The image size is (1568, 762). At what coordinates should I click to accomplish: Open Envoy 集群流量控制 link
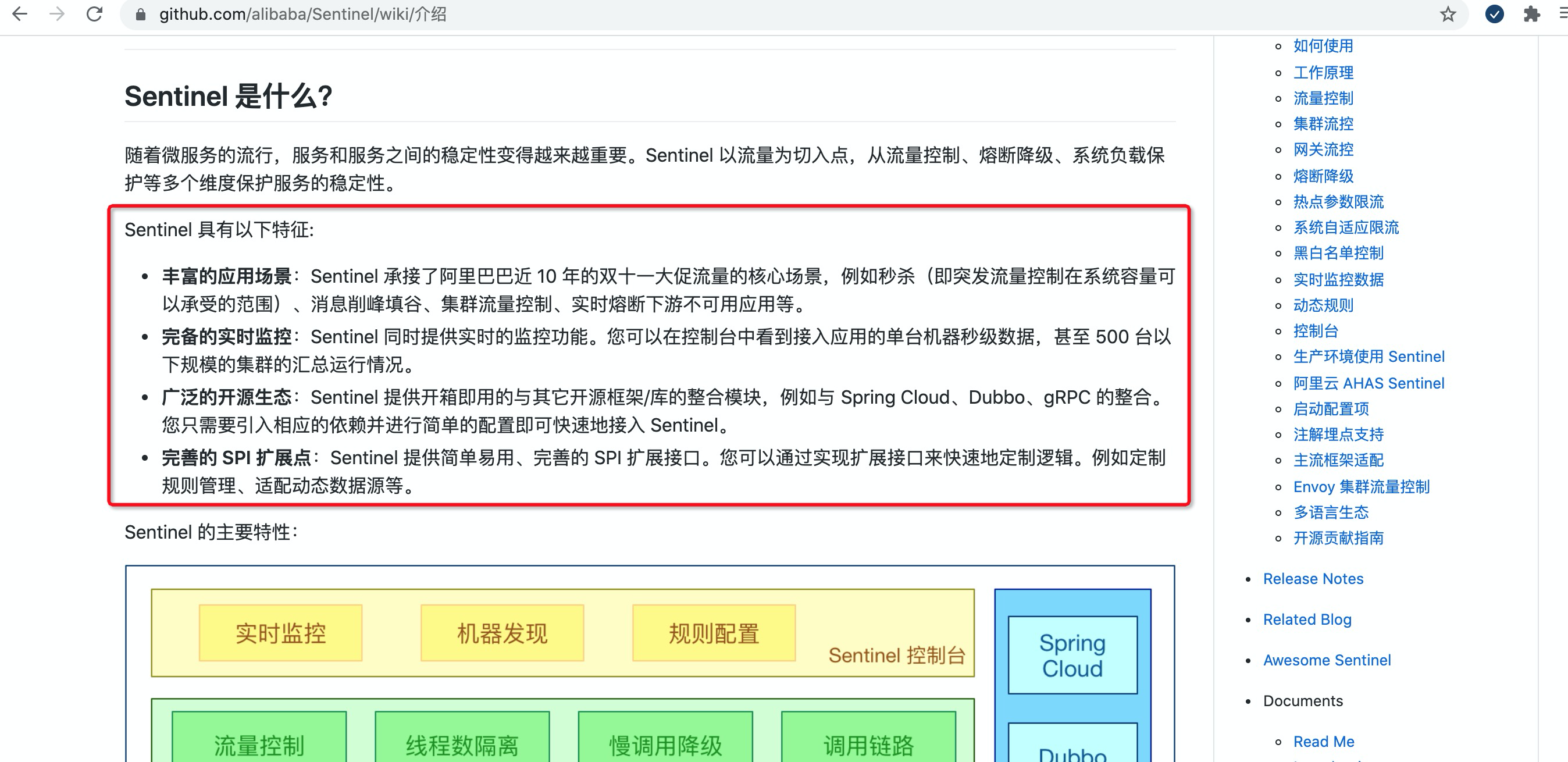click(1361, 486)
